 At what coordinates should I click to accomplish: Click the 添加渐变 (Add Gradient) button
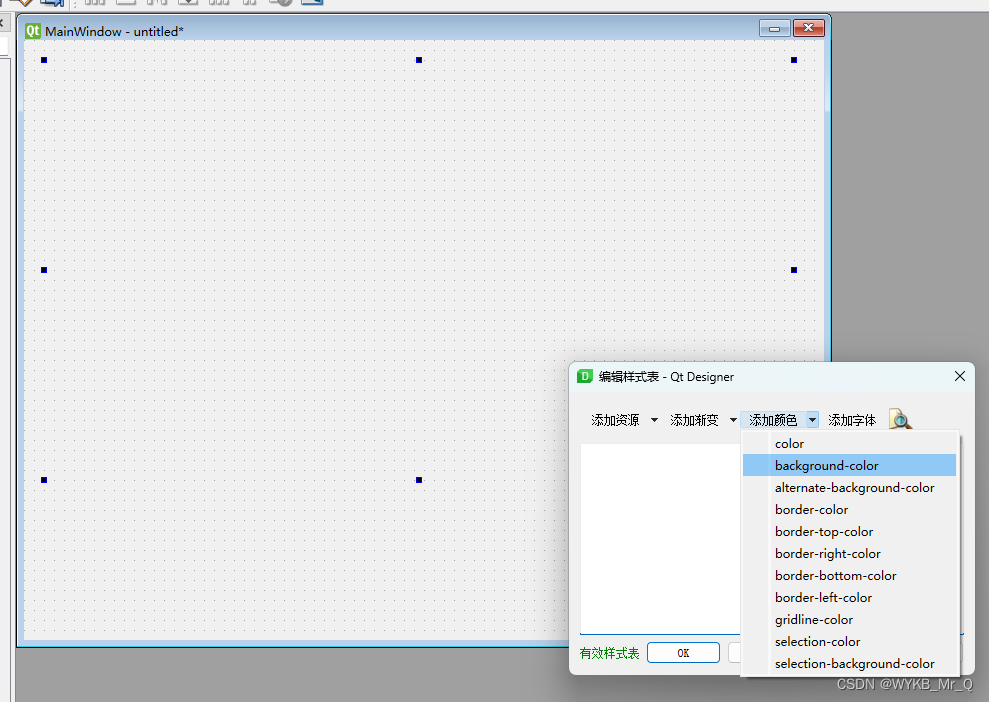[x=694, y=420]
